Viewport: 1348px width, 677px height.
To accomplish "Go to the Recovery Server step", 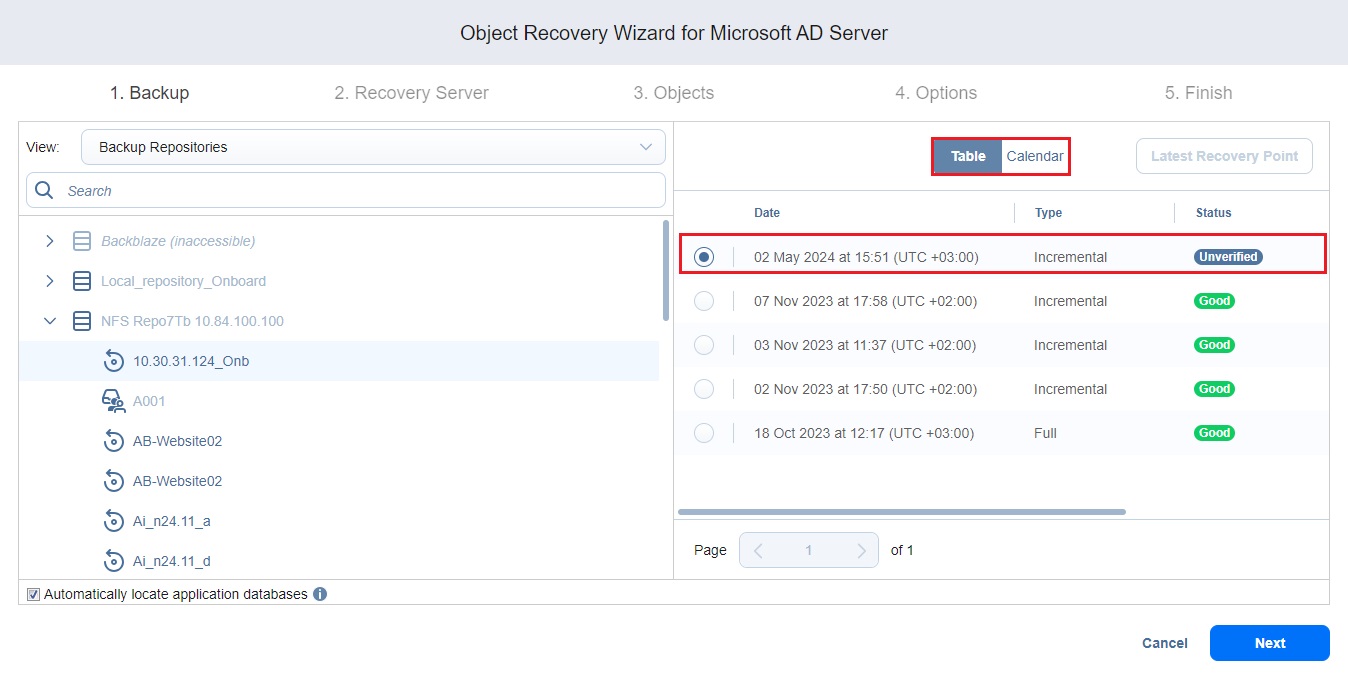I will [x=410, y=92].
